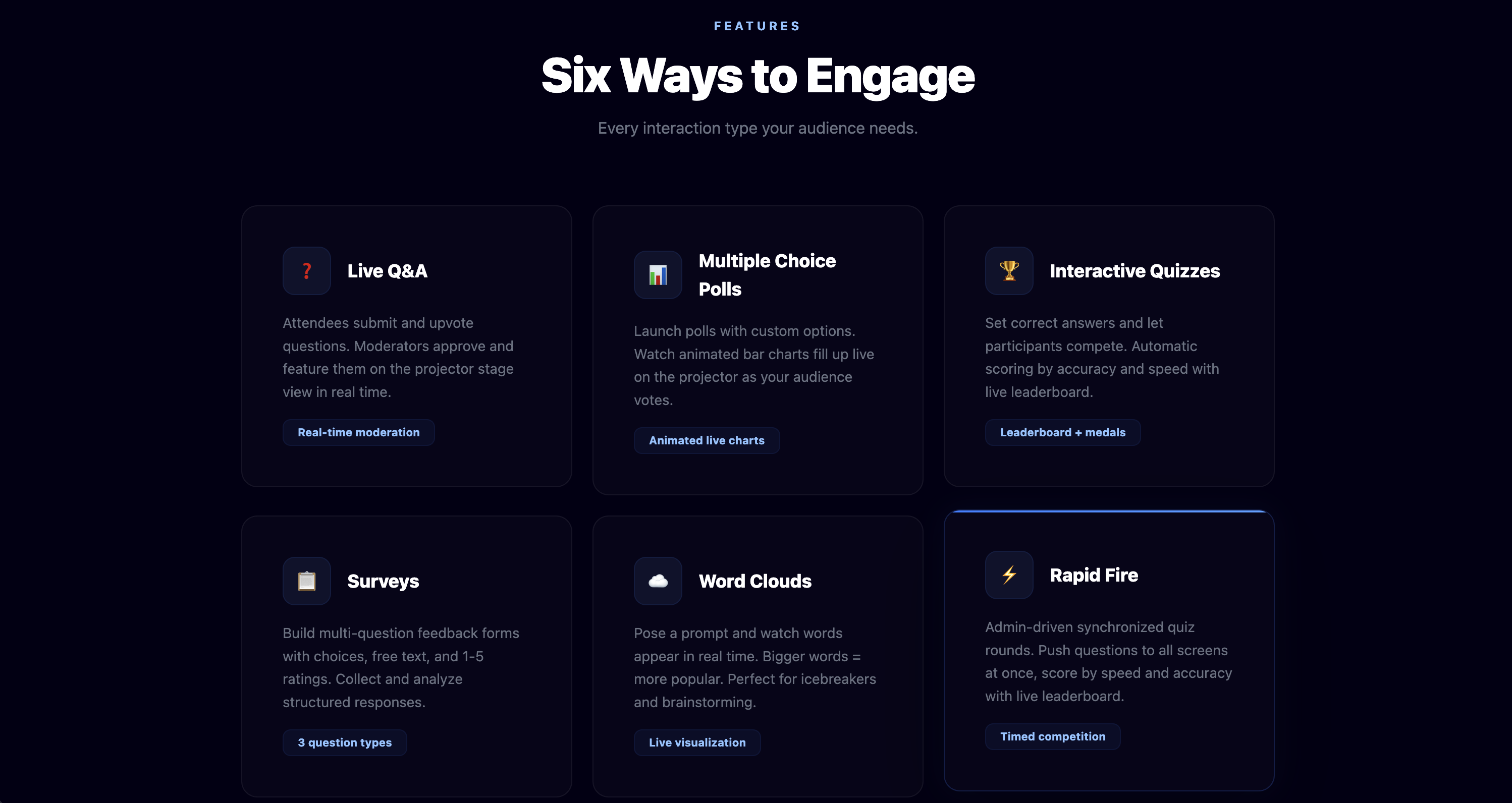Click the bar chart Multiple Choice Polls icon

[x=658, y=274]
